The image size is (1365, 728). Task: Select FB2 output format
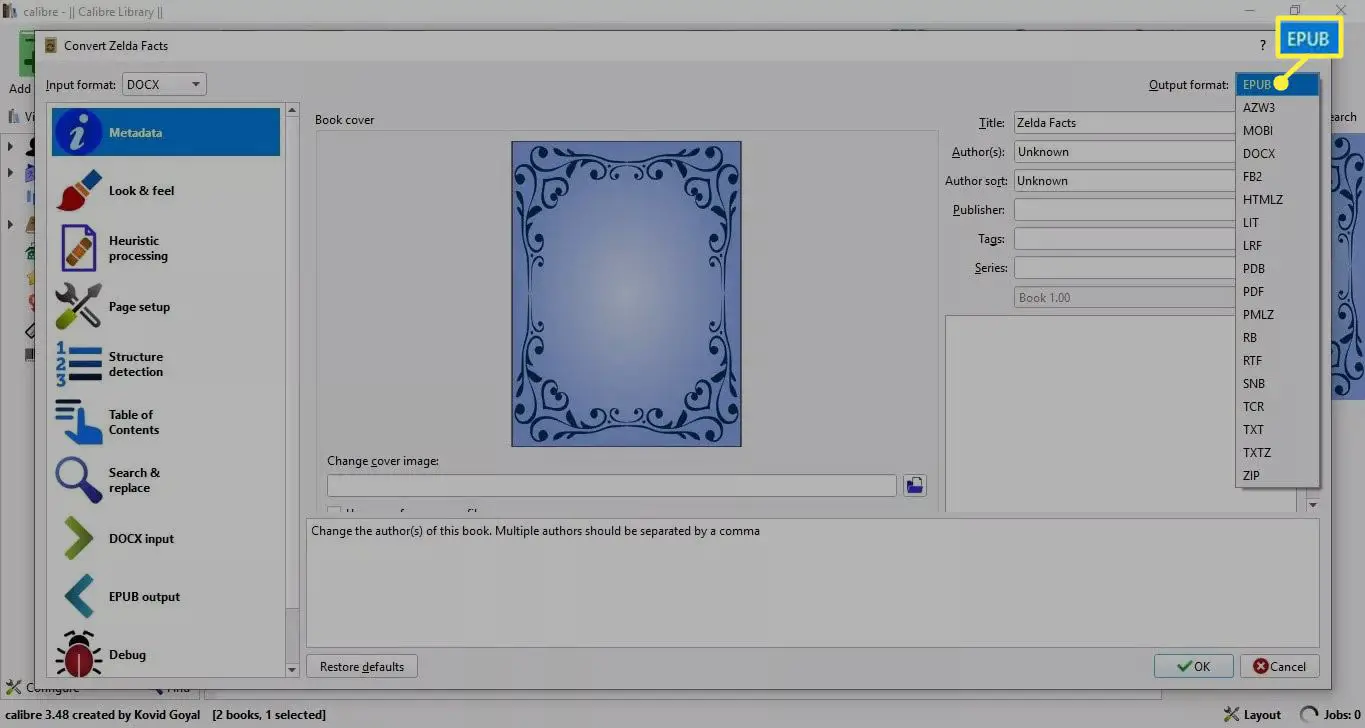[1277, 177]
